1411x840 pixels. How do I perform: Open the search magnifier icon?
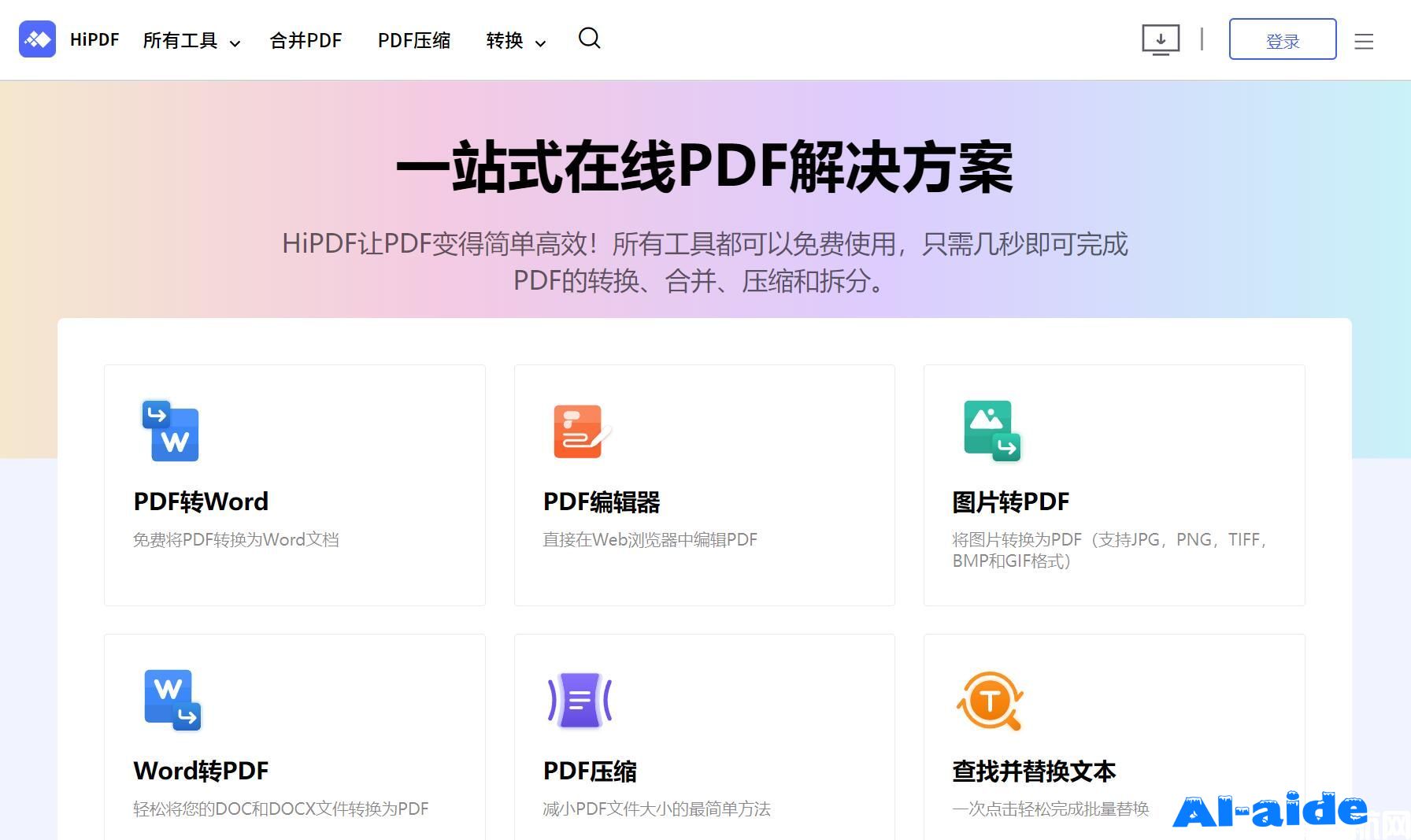(589, 38)
